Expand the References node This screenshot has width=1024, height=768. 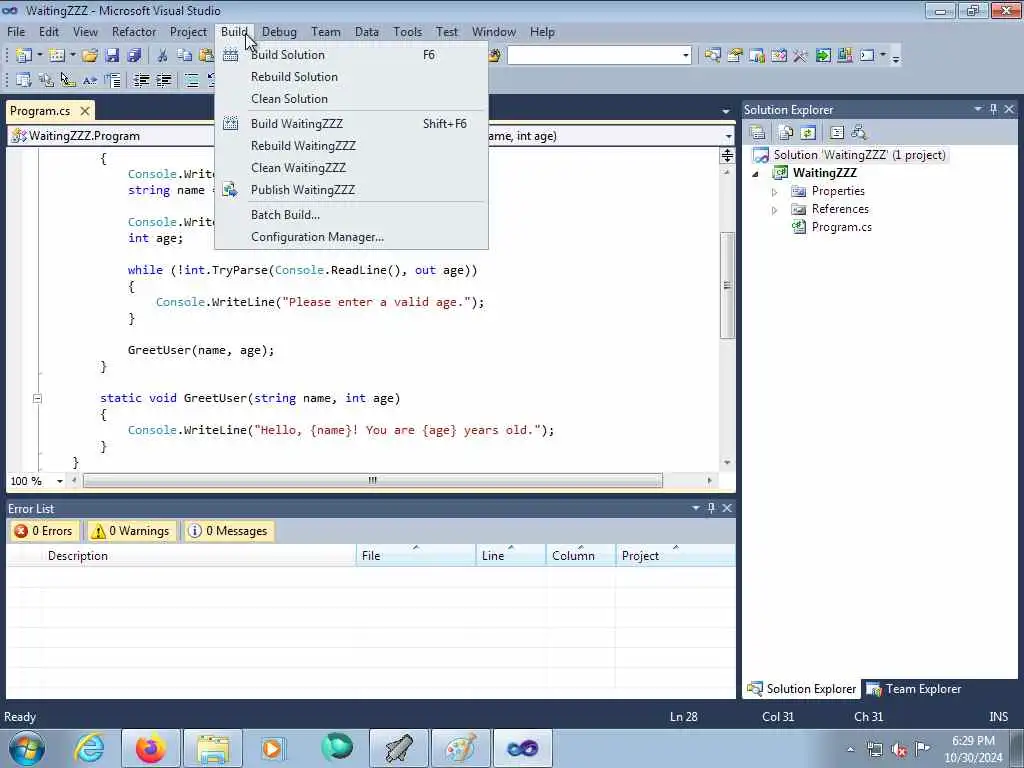(x=775, y=210)
